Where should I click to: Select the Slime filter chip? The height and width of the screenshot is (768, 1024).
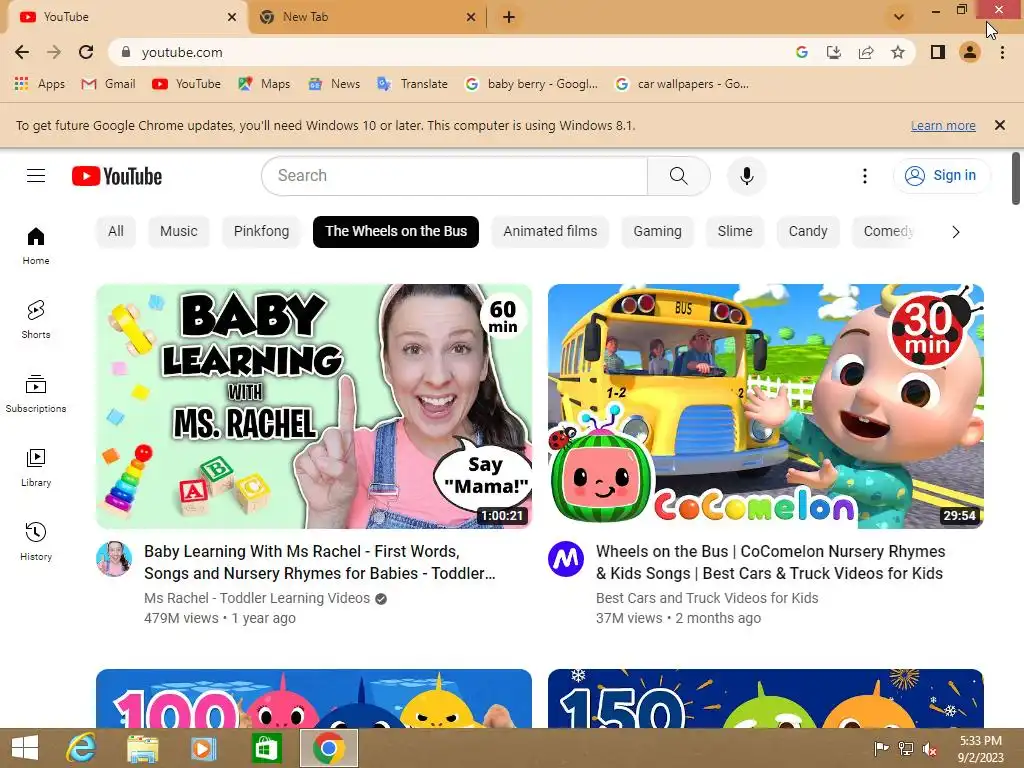click(x=735, y=231)
